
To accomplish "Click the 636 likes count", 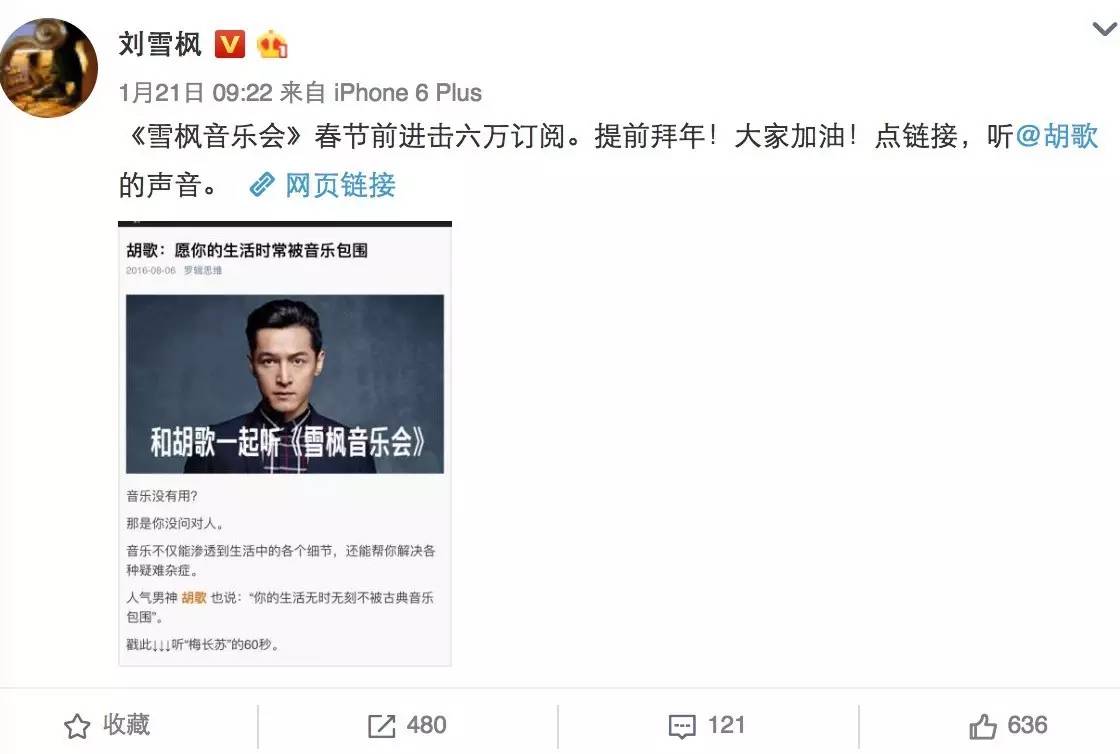I will tap(1027, 725).
